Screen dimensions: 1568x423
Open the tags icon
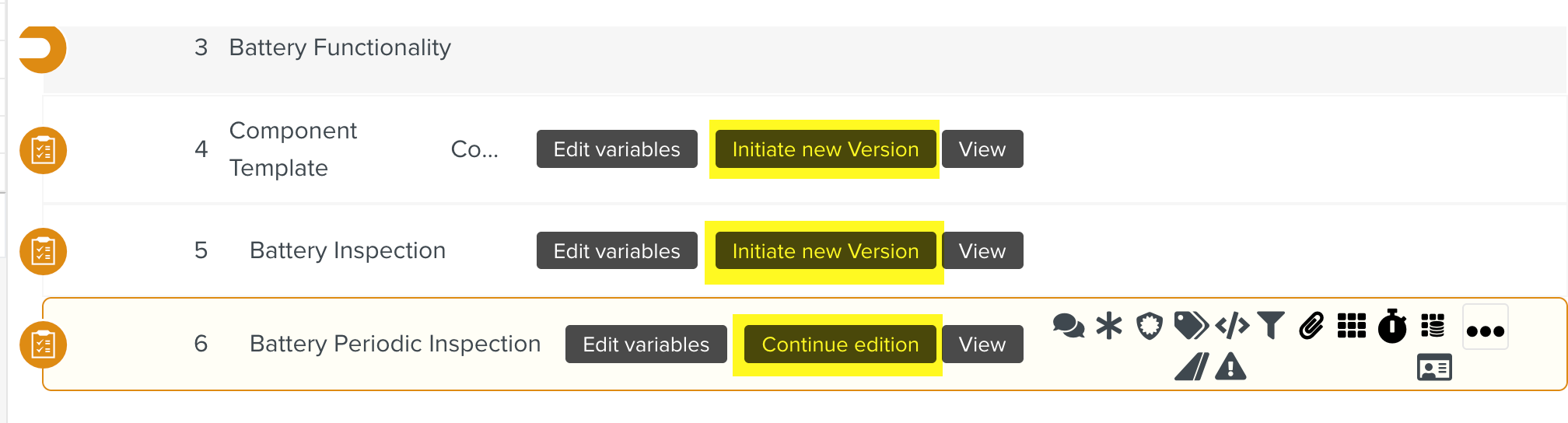(1191, 326)
